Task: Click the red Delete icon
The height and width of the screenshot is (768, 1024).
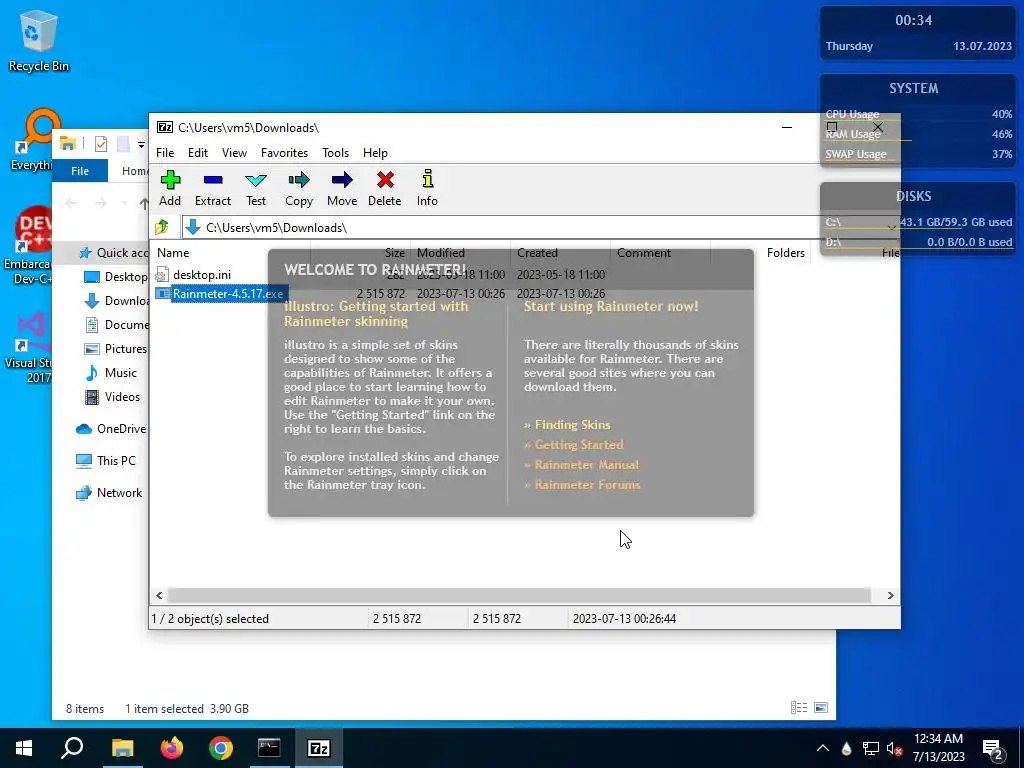Action: click(x=385, y=188)
